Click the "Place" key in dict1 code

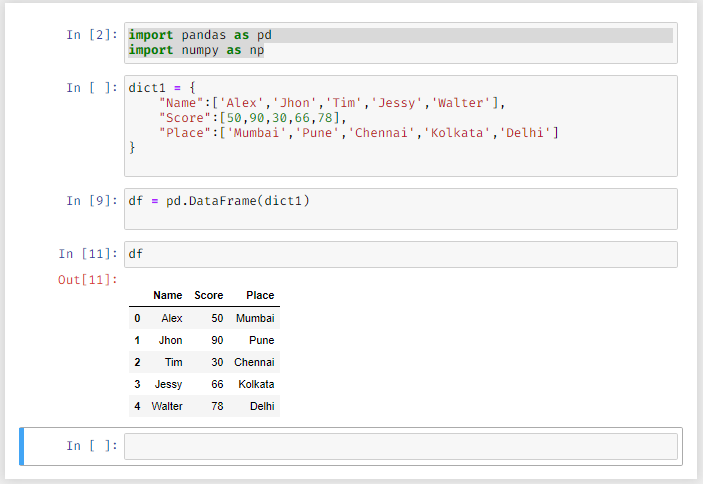pos(185,133)
